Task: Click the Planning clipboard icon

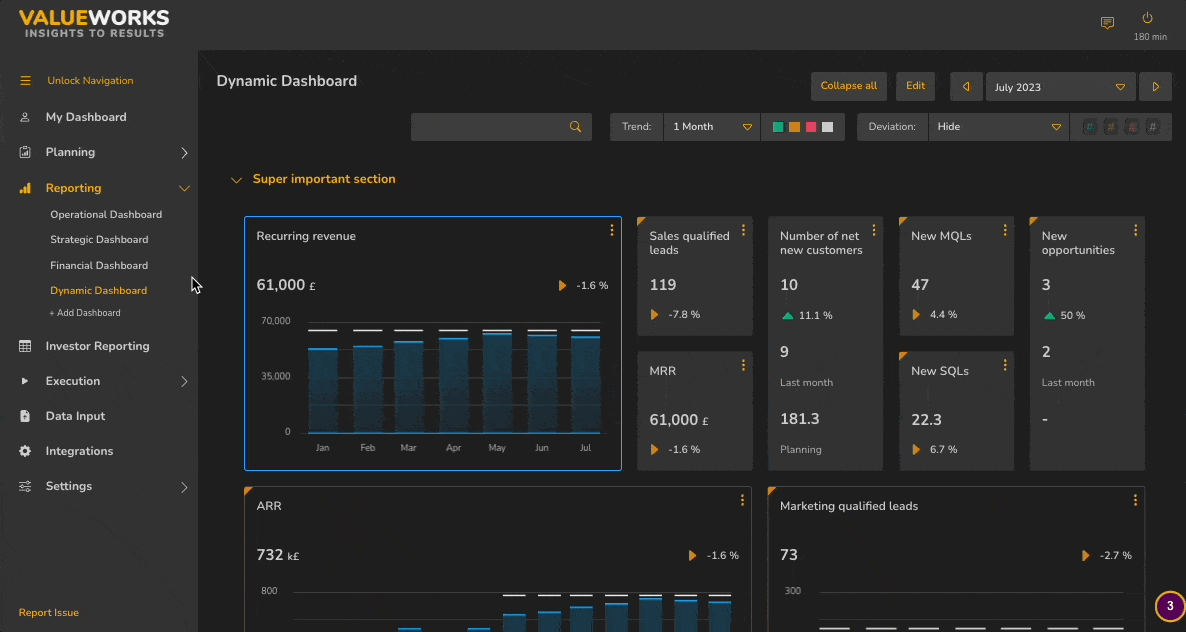Action: click(25, 152)
